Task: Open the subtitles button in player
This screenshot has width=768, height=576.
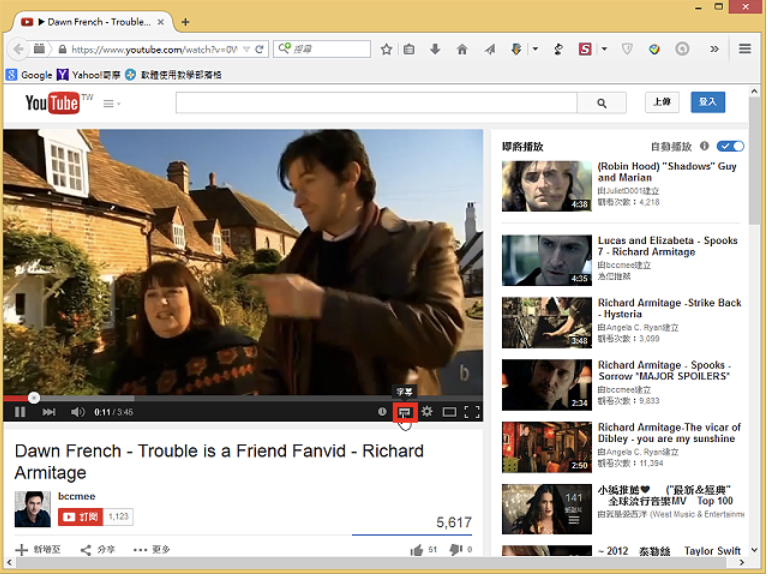Action: (405, 412)
